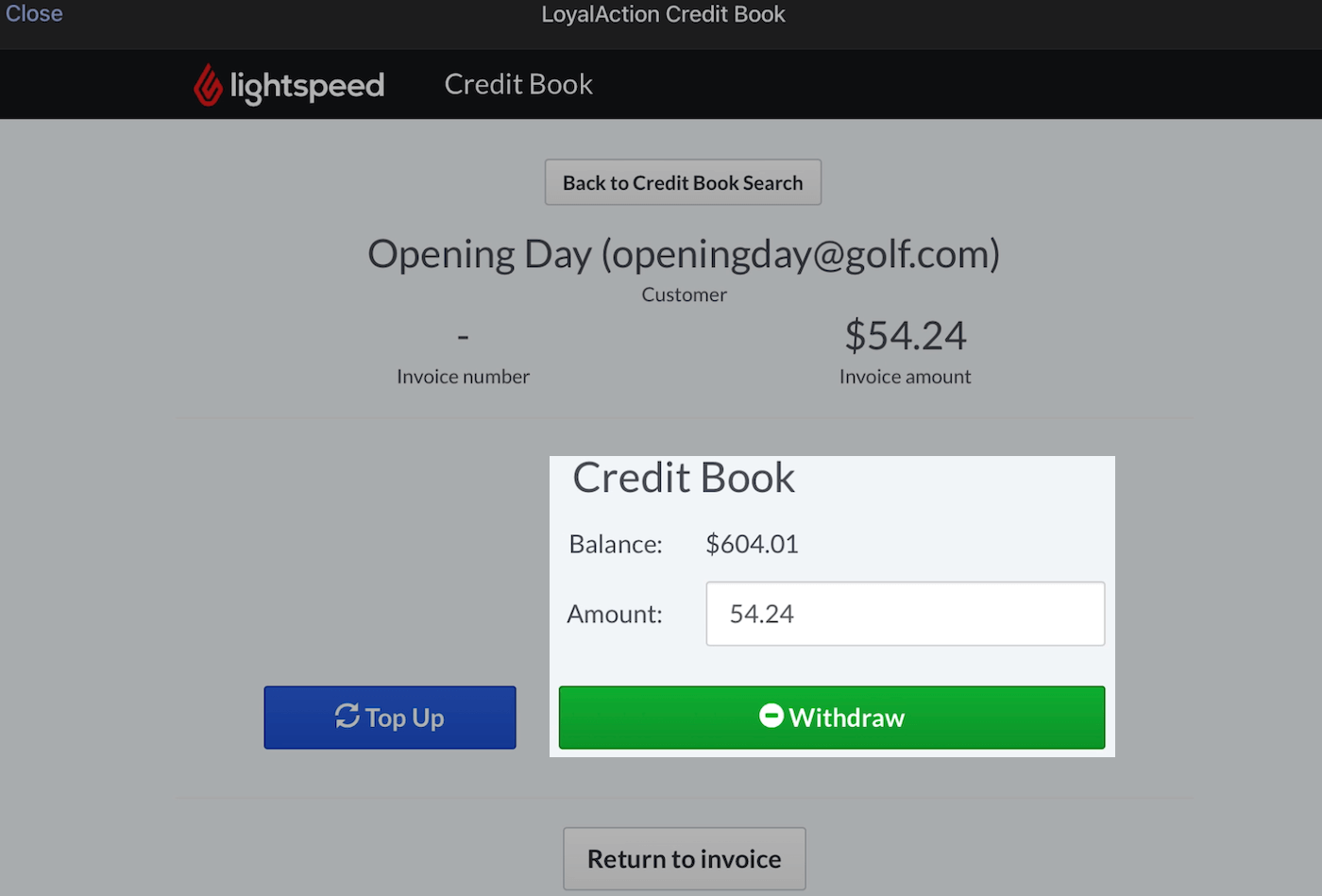
Task: Close the LoyalAction Credit Book window
Action: (x=34, y=14)
